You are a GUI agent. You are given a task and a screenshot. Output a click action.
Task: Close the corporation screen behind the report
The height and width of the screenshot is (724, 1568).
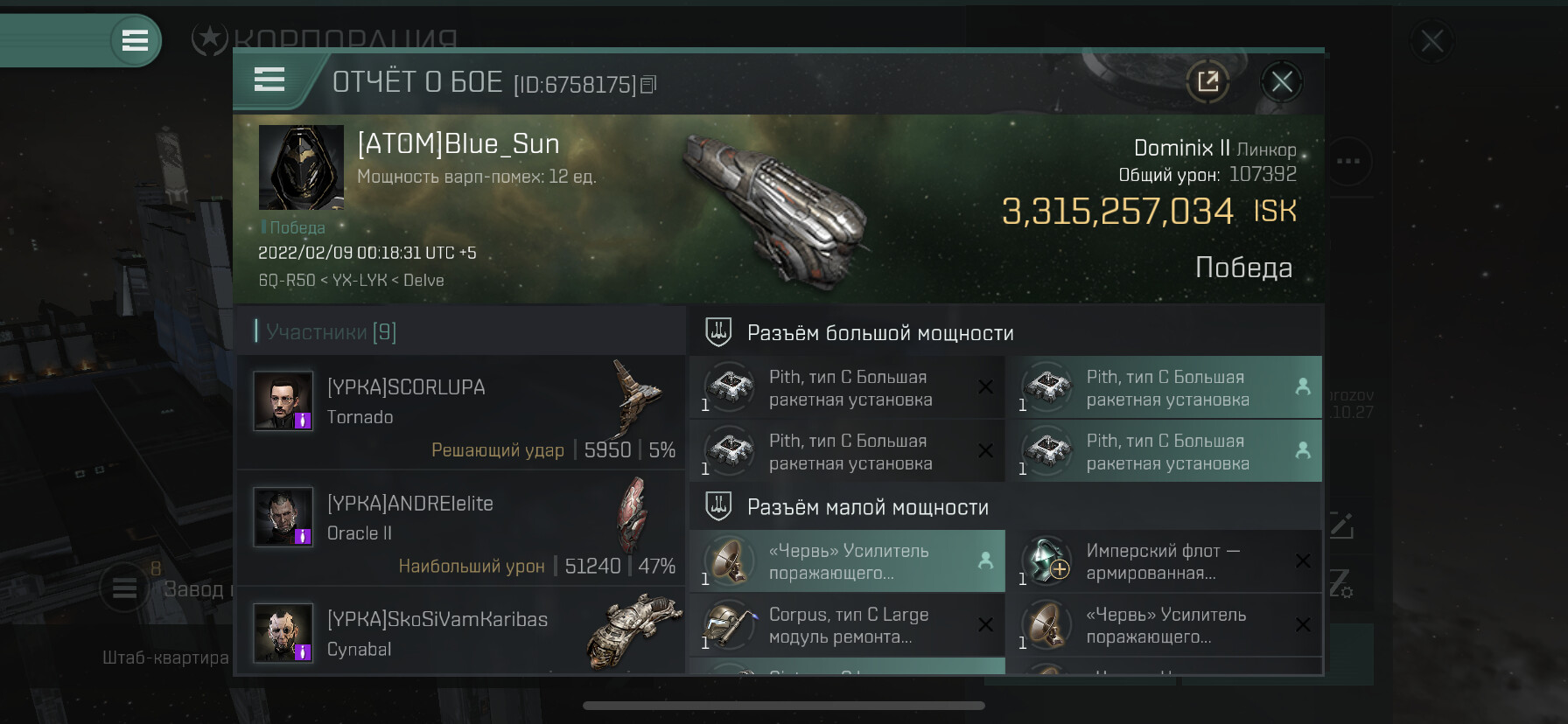point(1431,41)
